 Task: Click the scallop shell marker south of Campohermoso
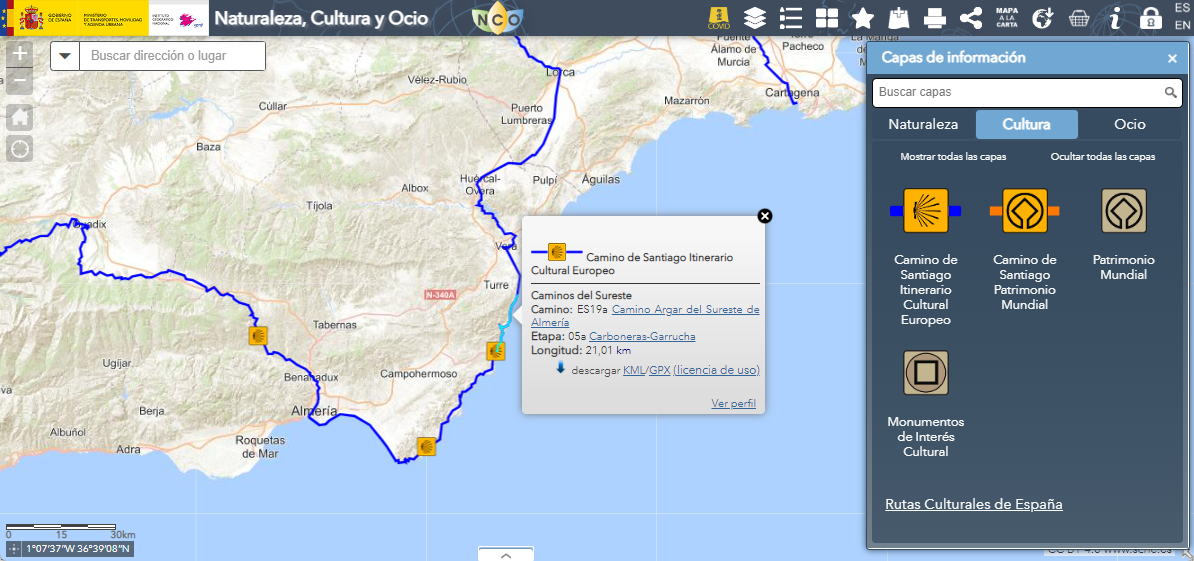(x=426, y=446)
